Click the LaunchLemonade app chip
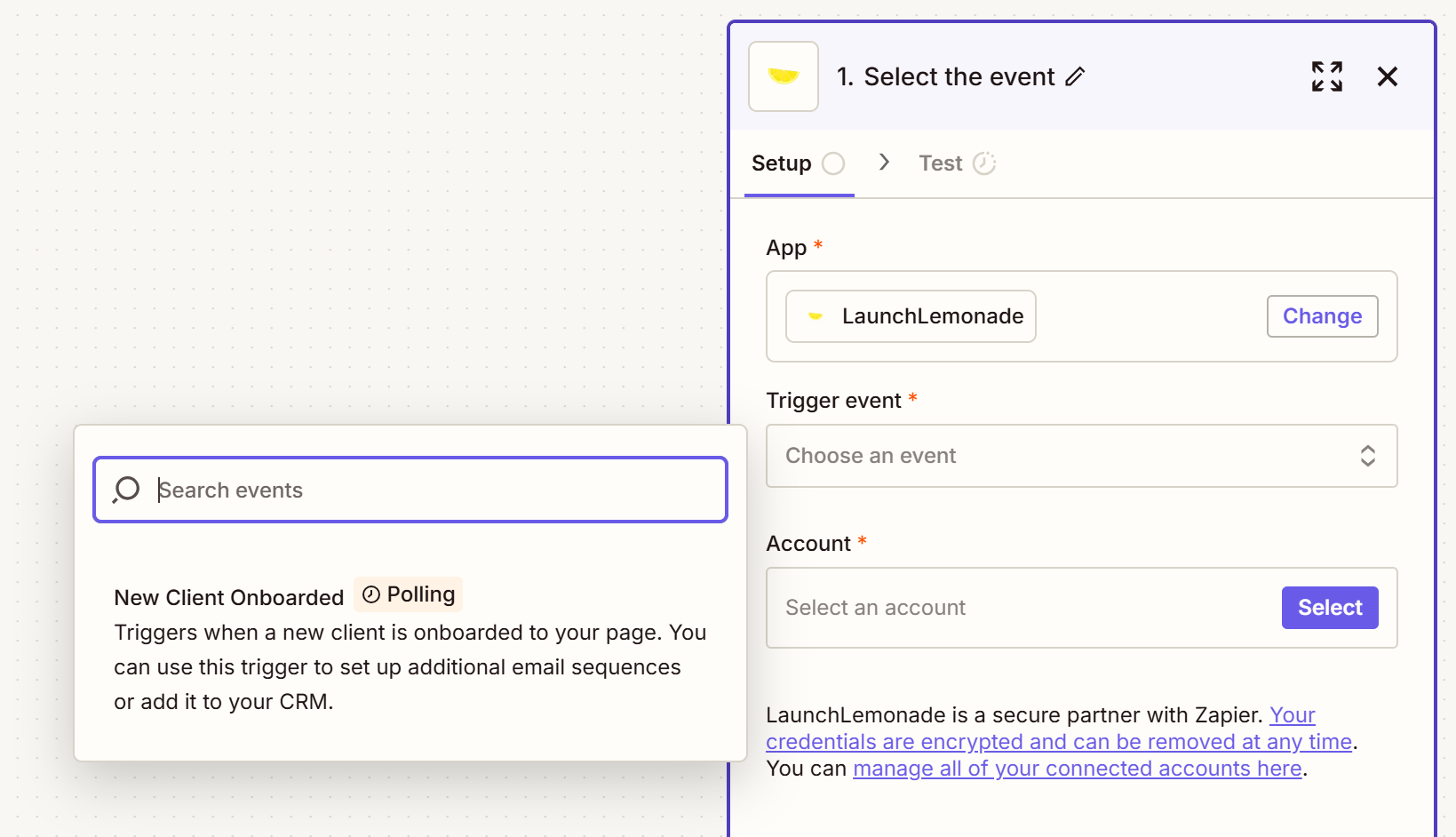The image size is (1456, 837). pyautogui.click(x=911, y=316)
